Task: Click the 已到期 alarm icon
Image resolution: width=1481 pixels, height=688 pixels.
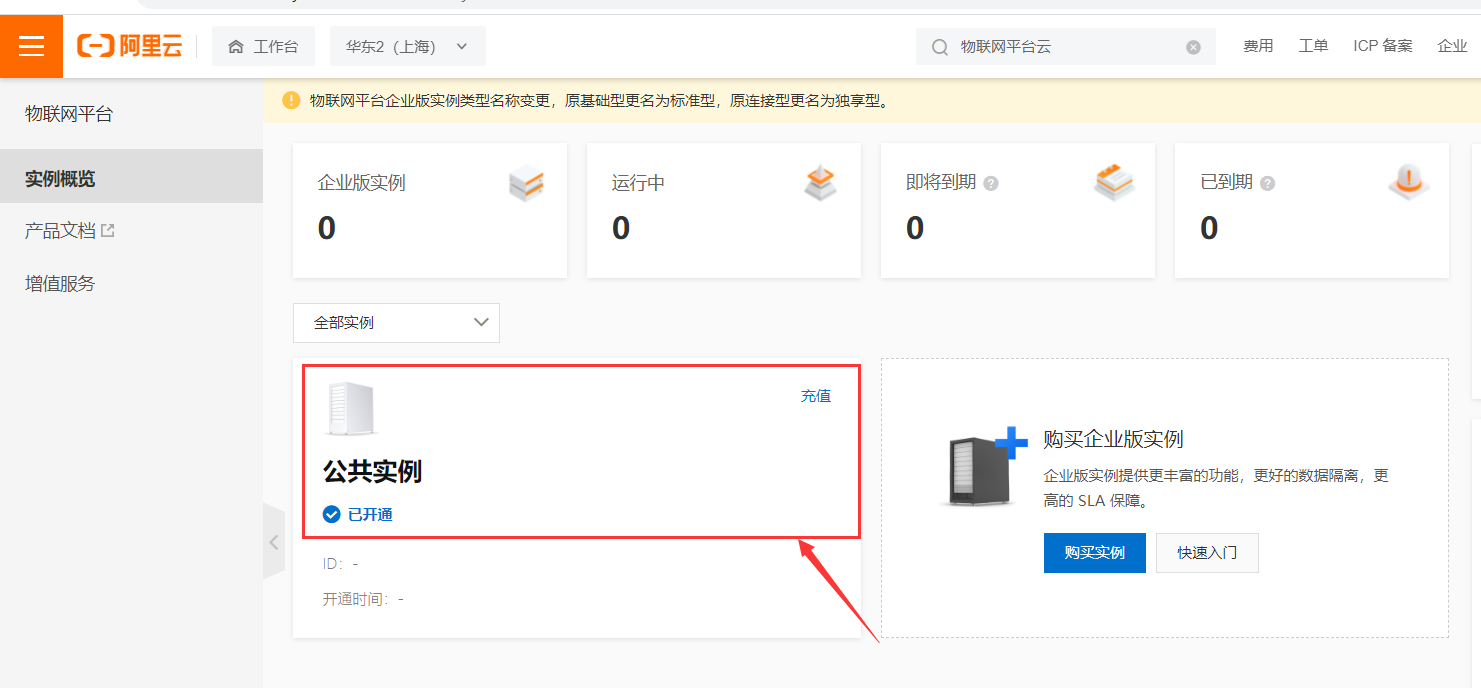Action: [1409, 181]
